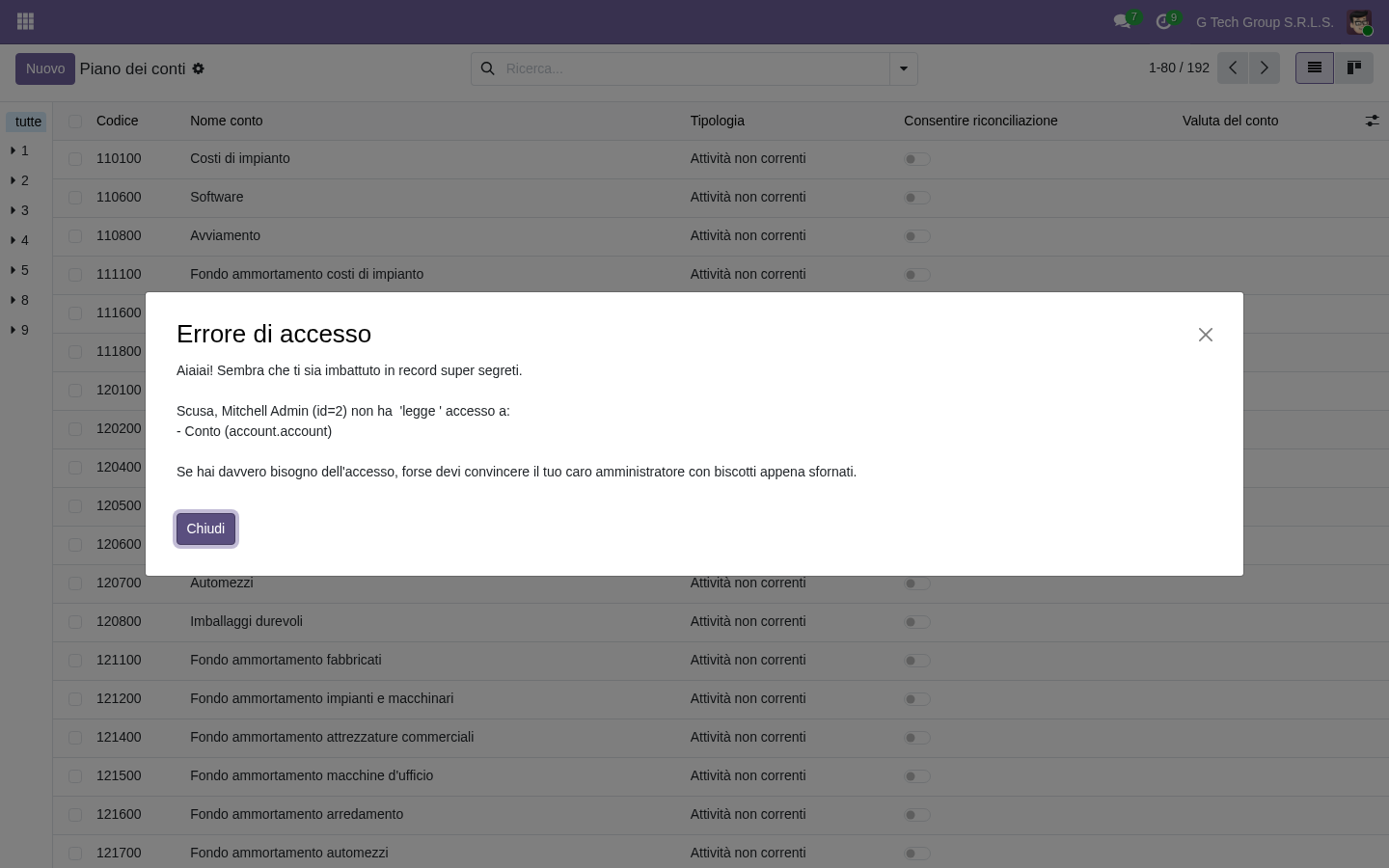Switch to list view

[1314, 68]
